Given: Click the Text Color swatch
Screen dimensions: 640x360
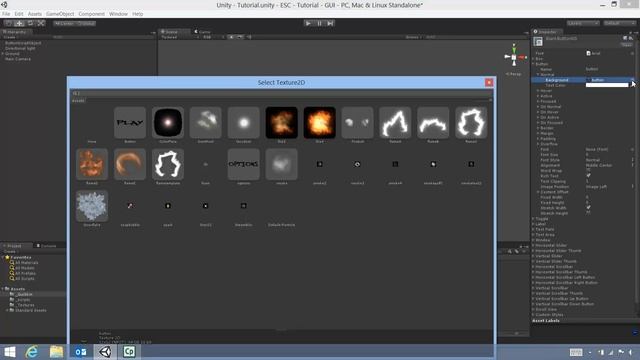Looking at the screenshot, I should click(x=607, y=85).
